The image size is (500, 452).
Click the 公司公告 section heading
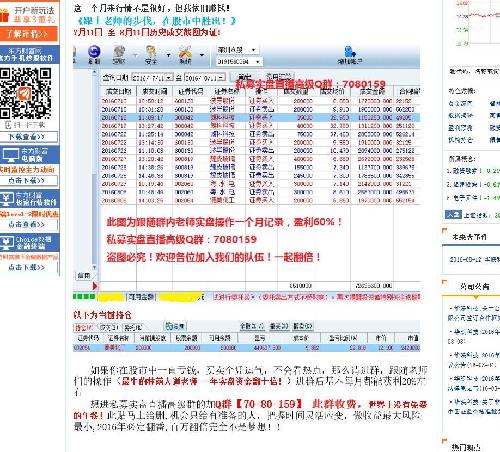point(475,286)
